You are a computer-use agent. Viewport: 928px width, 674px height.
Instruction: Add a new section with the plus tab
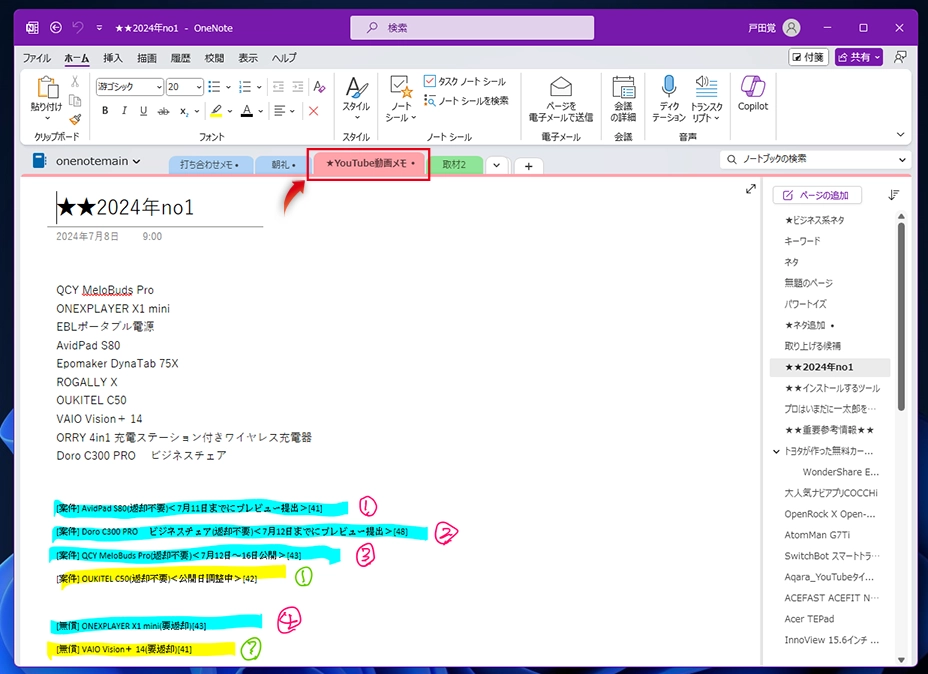[529, 166]
